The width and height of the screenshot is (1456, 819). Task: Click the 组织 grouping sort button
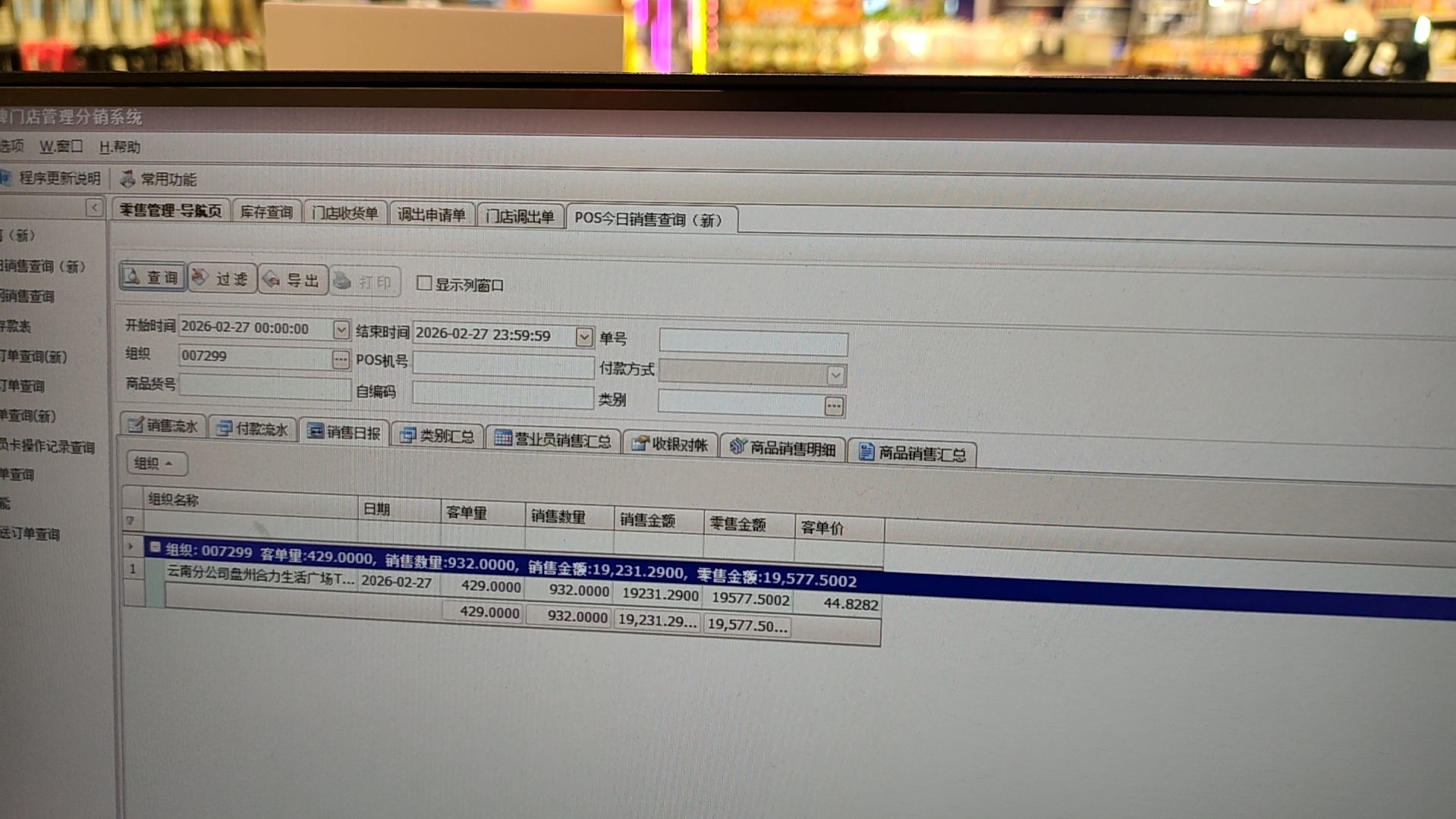point(154,463)
